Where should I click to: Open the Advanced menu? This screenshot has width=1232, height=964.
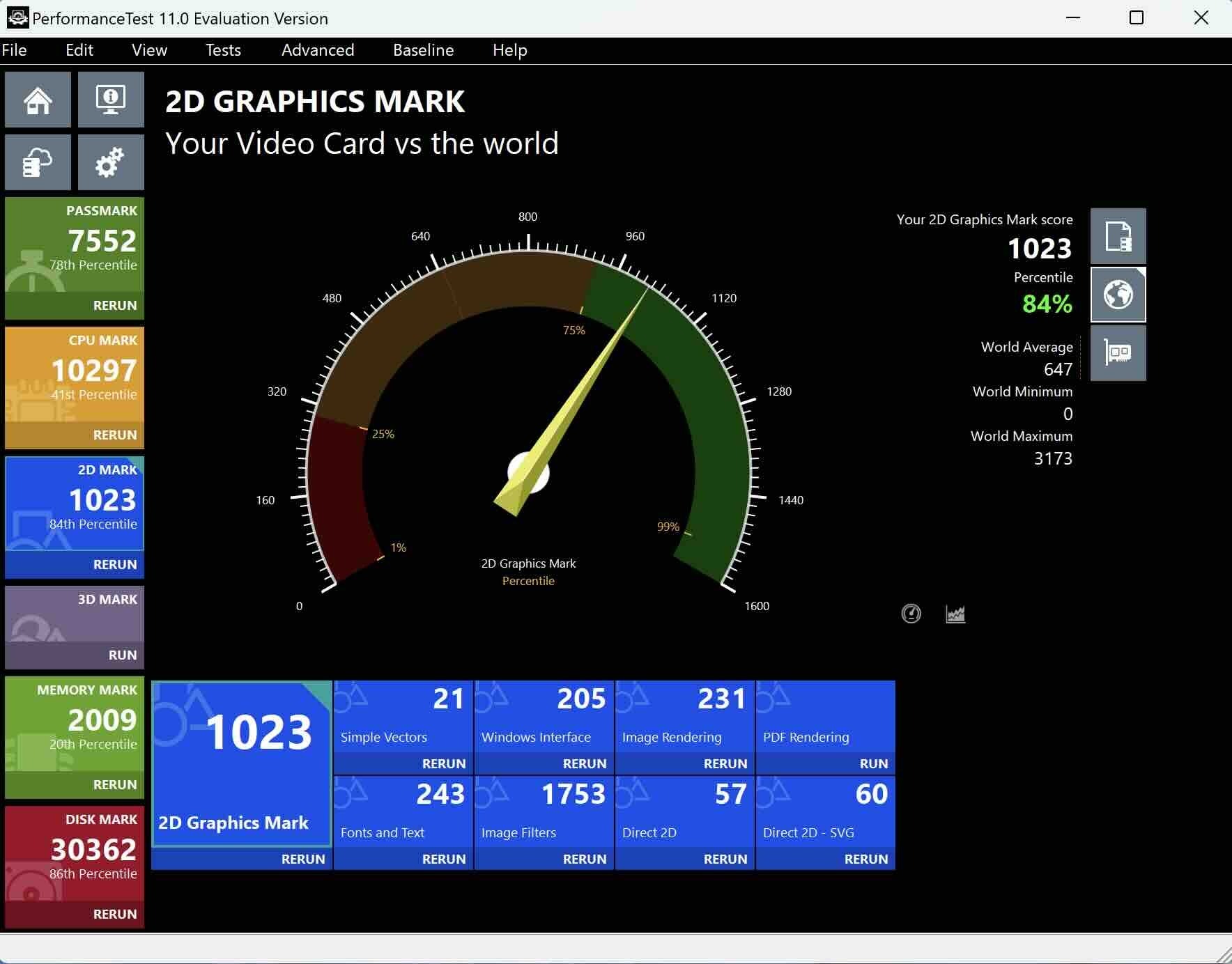[318, 50]
